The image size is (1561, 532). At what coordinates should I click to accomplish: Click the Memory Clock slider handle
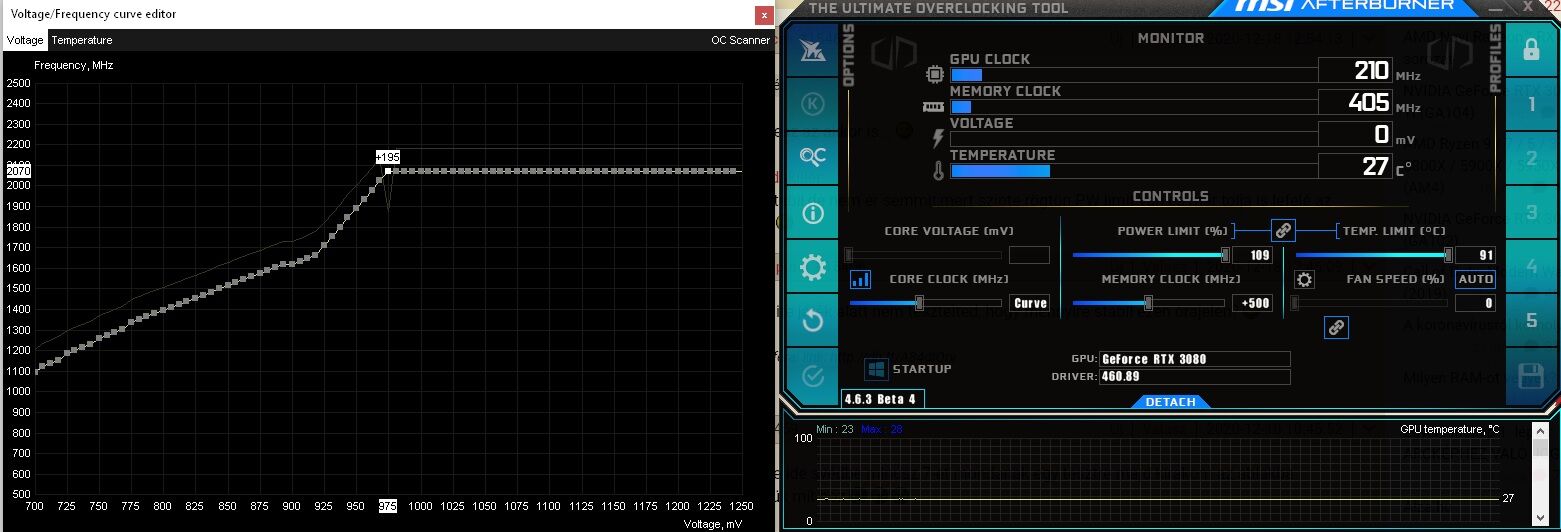(x=1148, y=303)
